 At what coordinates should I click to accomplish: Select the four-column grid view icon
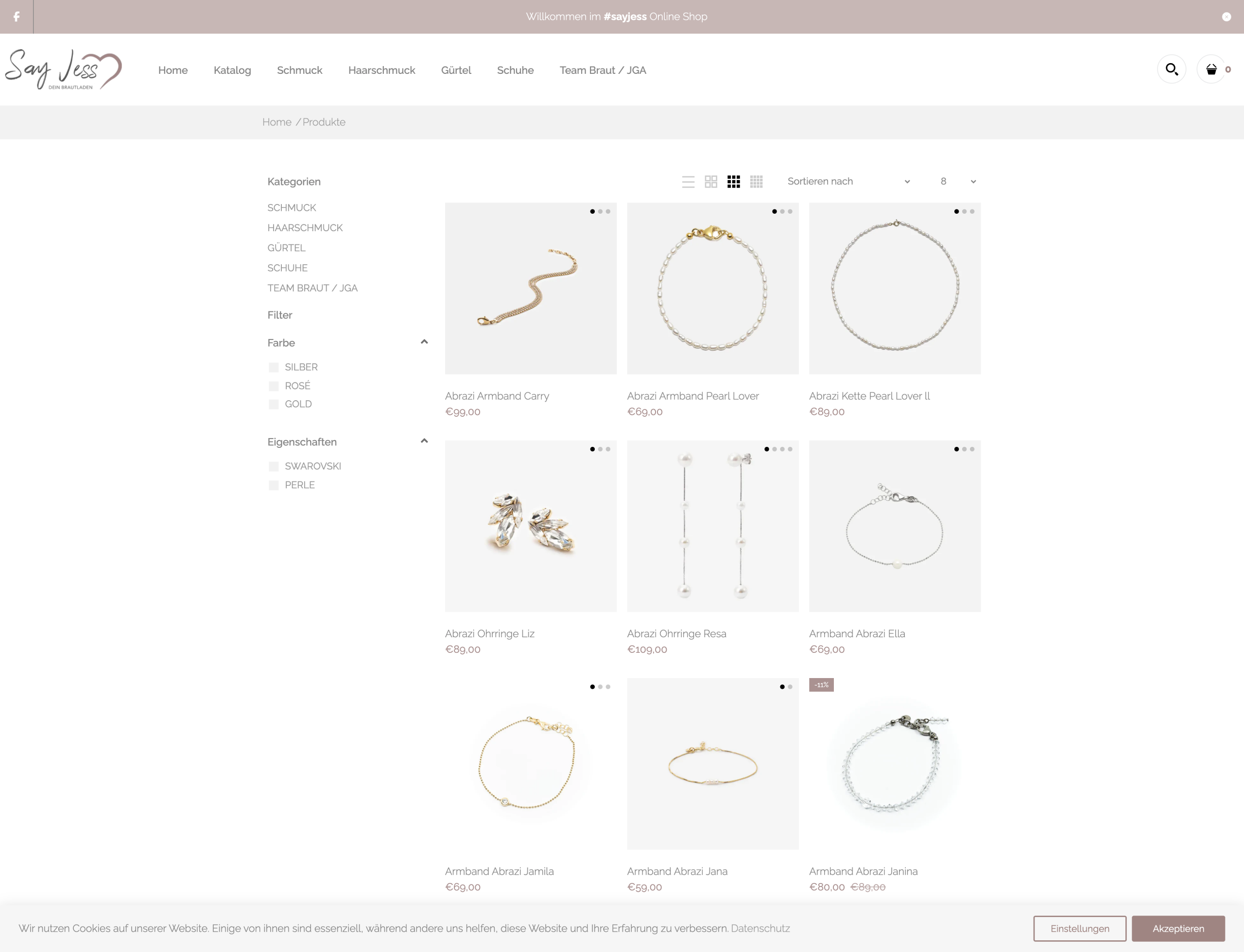pos(756,181)
